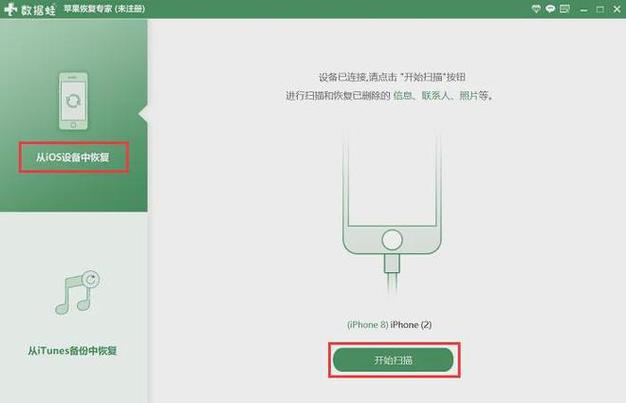The height and width of the screenshot is (403, 626).
Task: Close the recovery application window
Action: click(x=617, y=9)
